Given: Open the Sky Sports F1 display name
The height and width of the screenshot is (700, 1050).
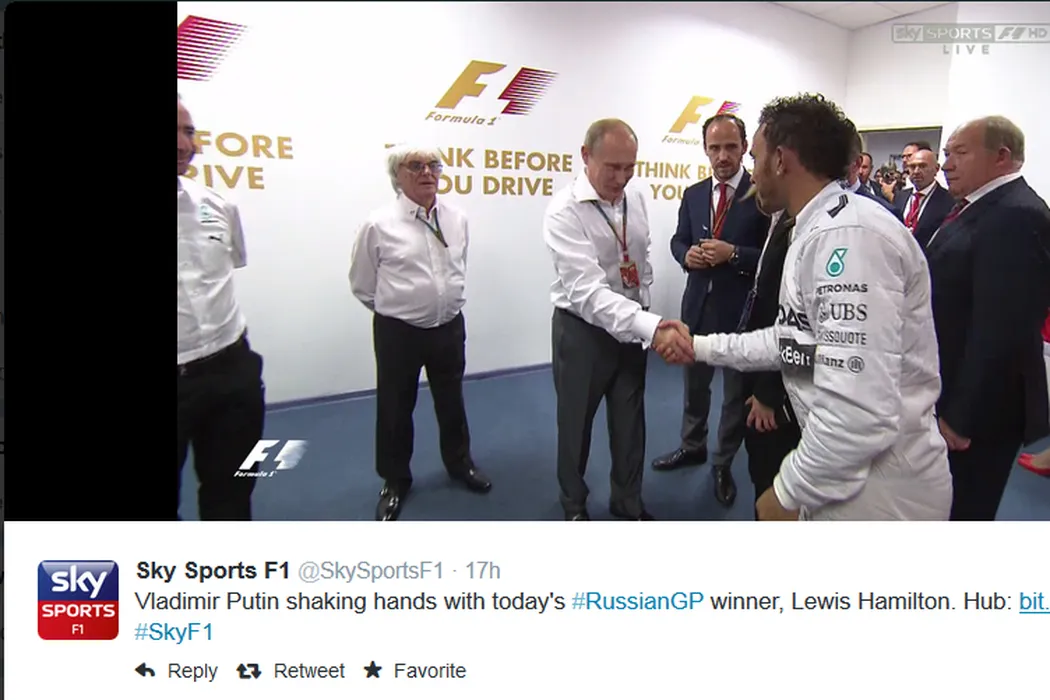Looking at the screenshot, I should click(213, 571).
